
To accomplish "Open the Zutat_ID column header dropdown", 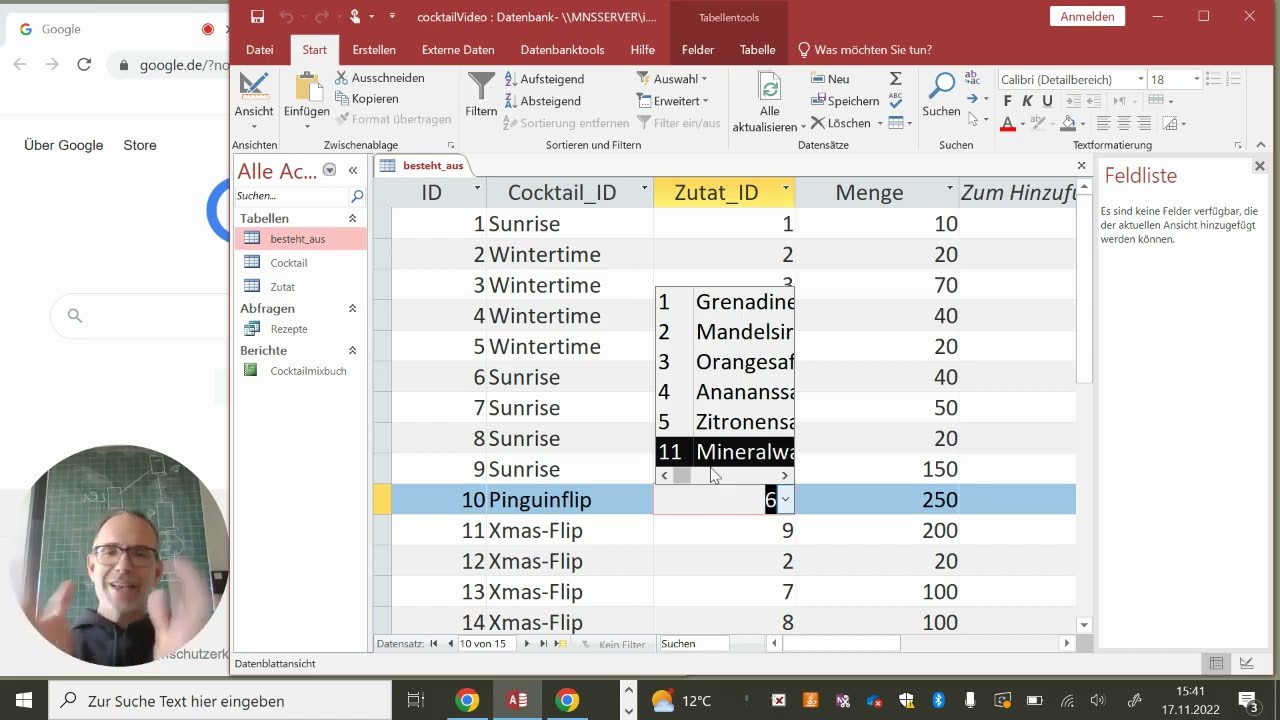I will pos(786,190).
